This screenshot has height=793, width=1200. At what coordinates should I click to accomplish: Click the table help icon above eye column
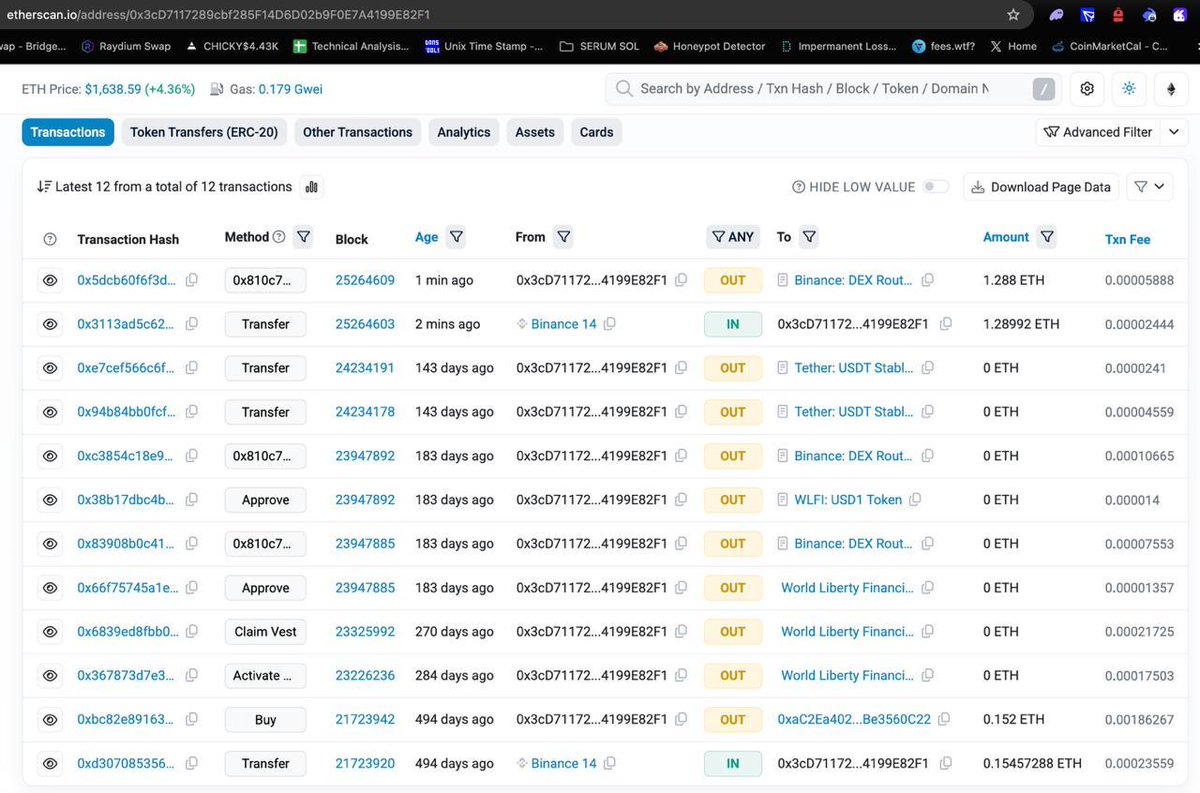point(50,239)
